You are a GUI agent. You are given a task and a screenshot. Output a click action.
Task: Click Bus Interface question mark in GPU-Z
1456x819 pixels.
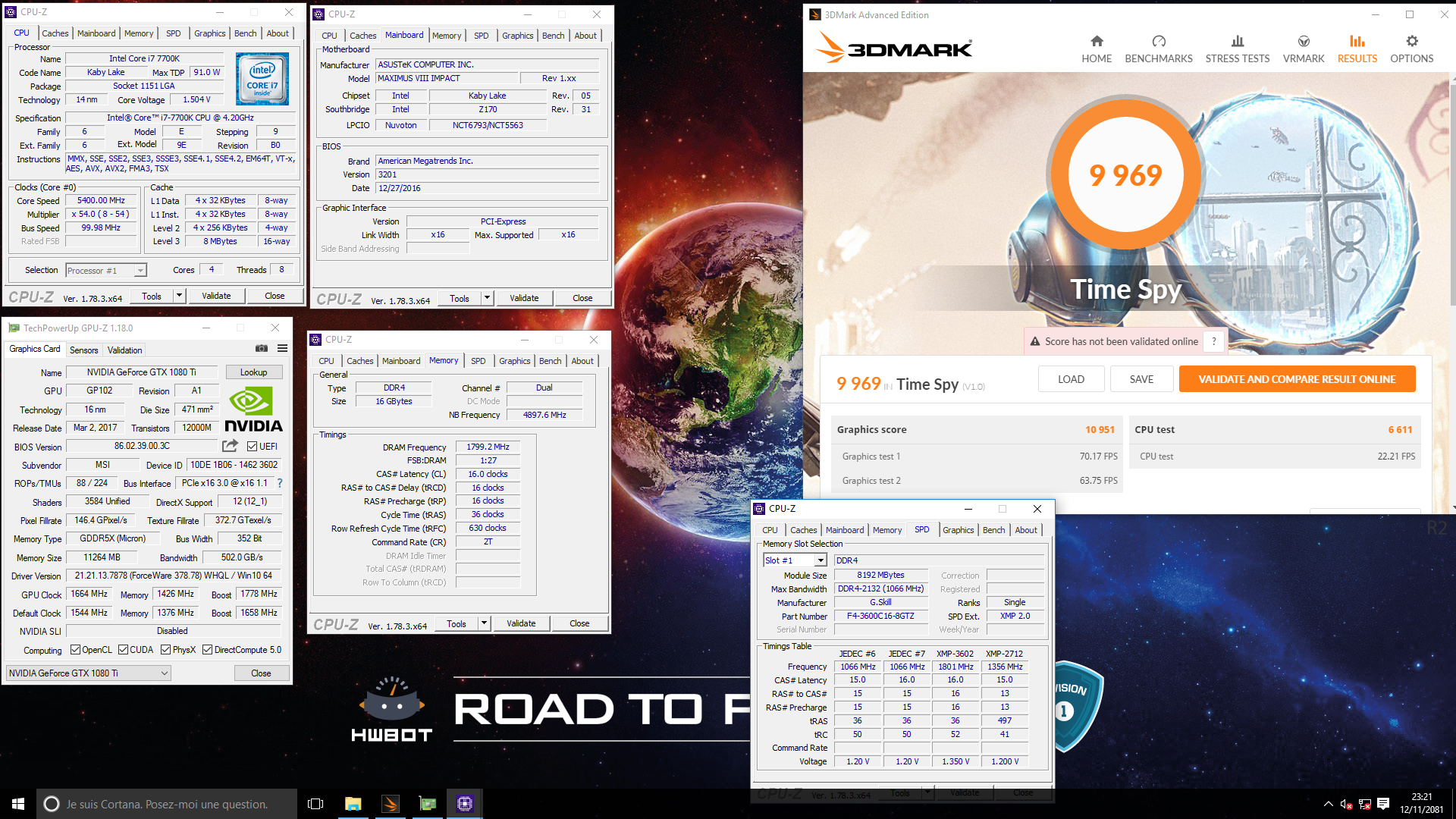pyautogui.click(x=280, y=483)
